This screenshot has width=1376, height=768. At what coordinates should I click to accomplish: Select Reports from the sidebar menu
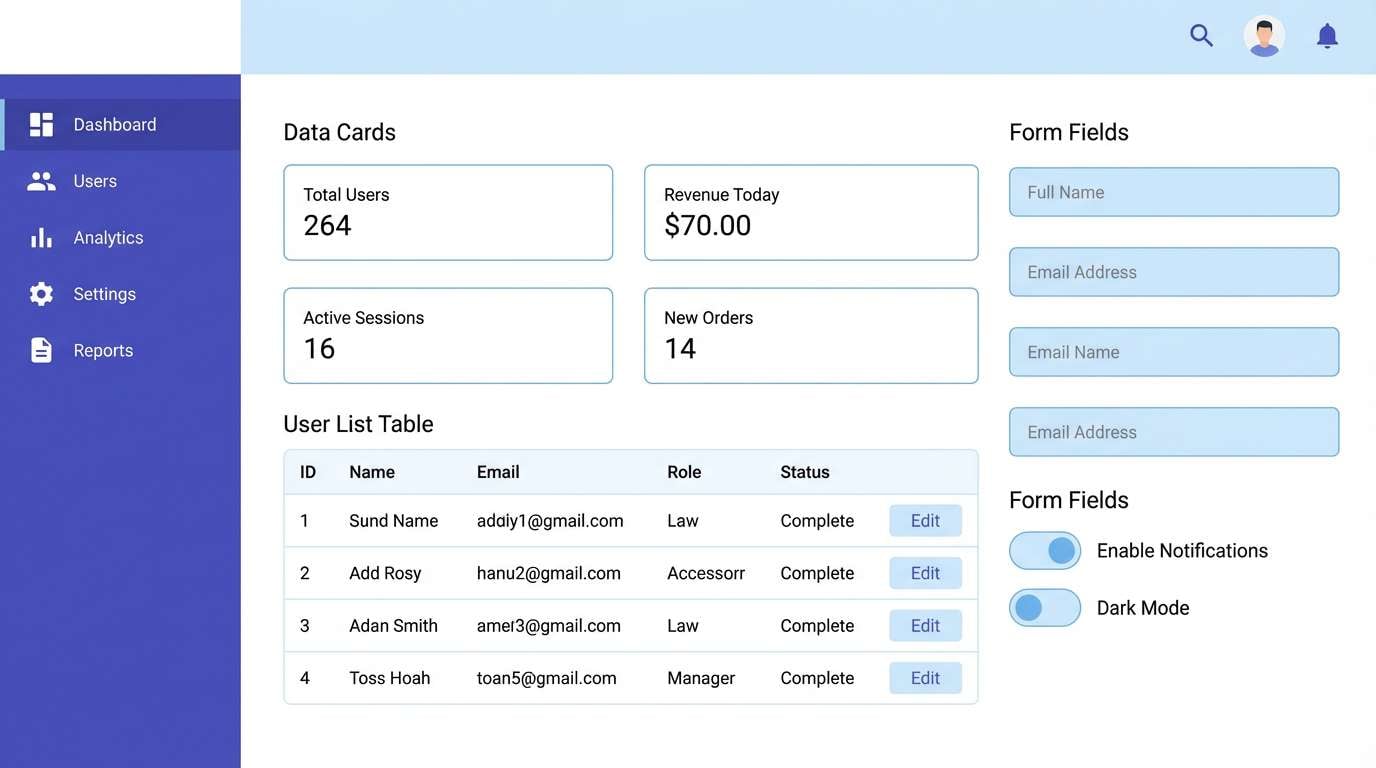[x=103, y=349]
